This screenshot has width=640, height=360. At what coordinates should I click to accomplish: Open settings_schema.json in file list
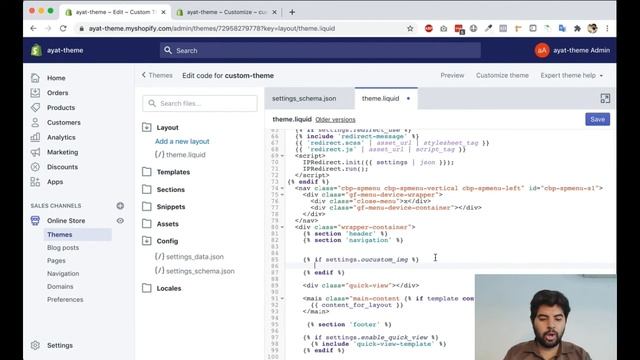click(194, 271)
